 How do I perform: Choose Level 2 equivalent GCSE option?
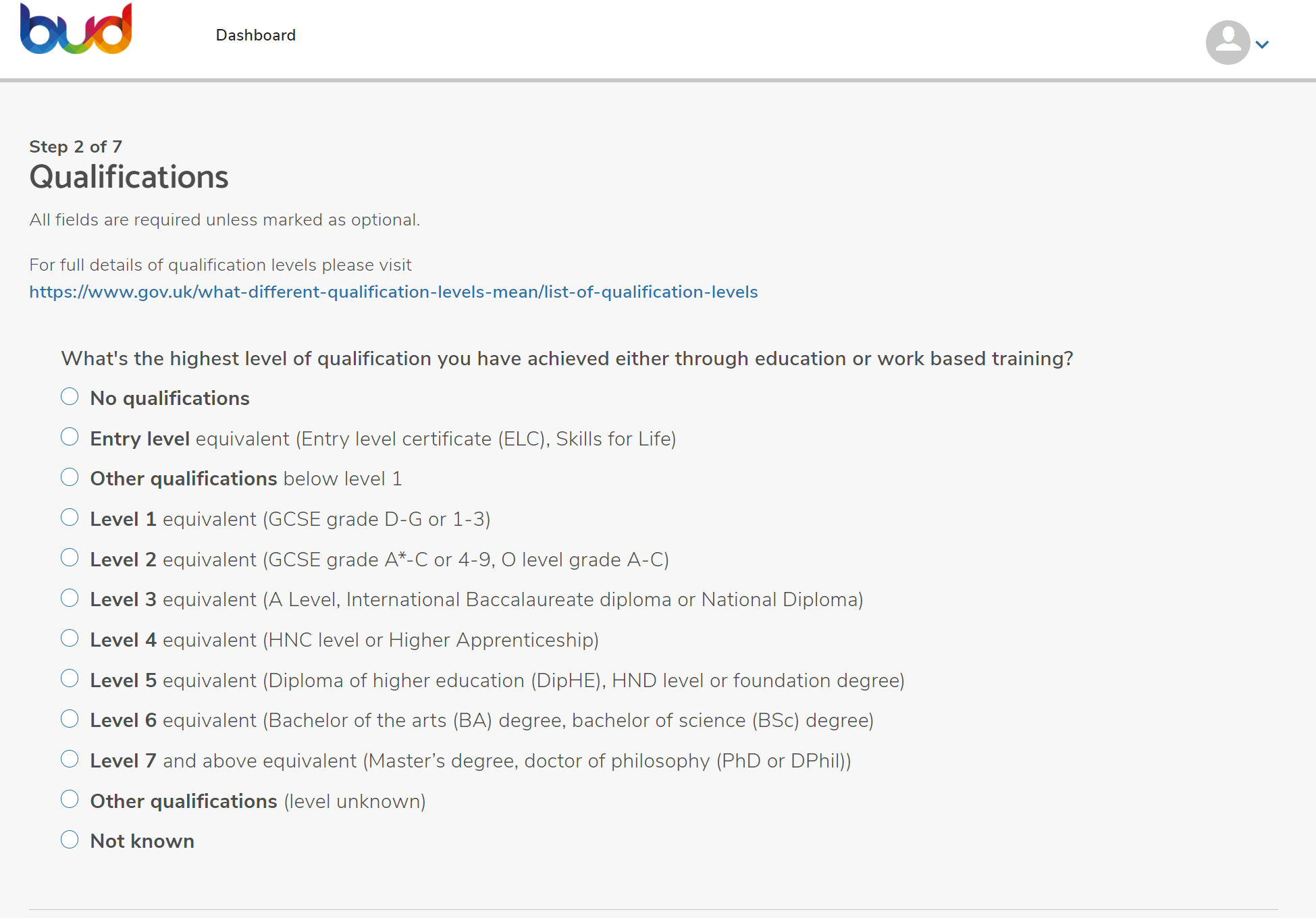tap(70, 558)
